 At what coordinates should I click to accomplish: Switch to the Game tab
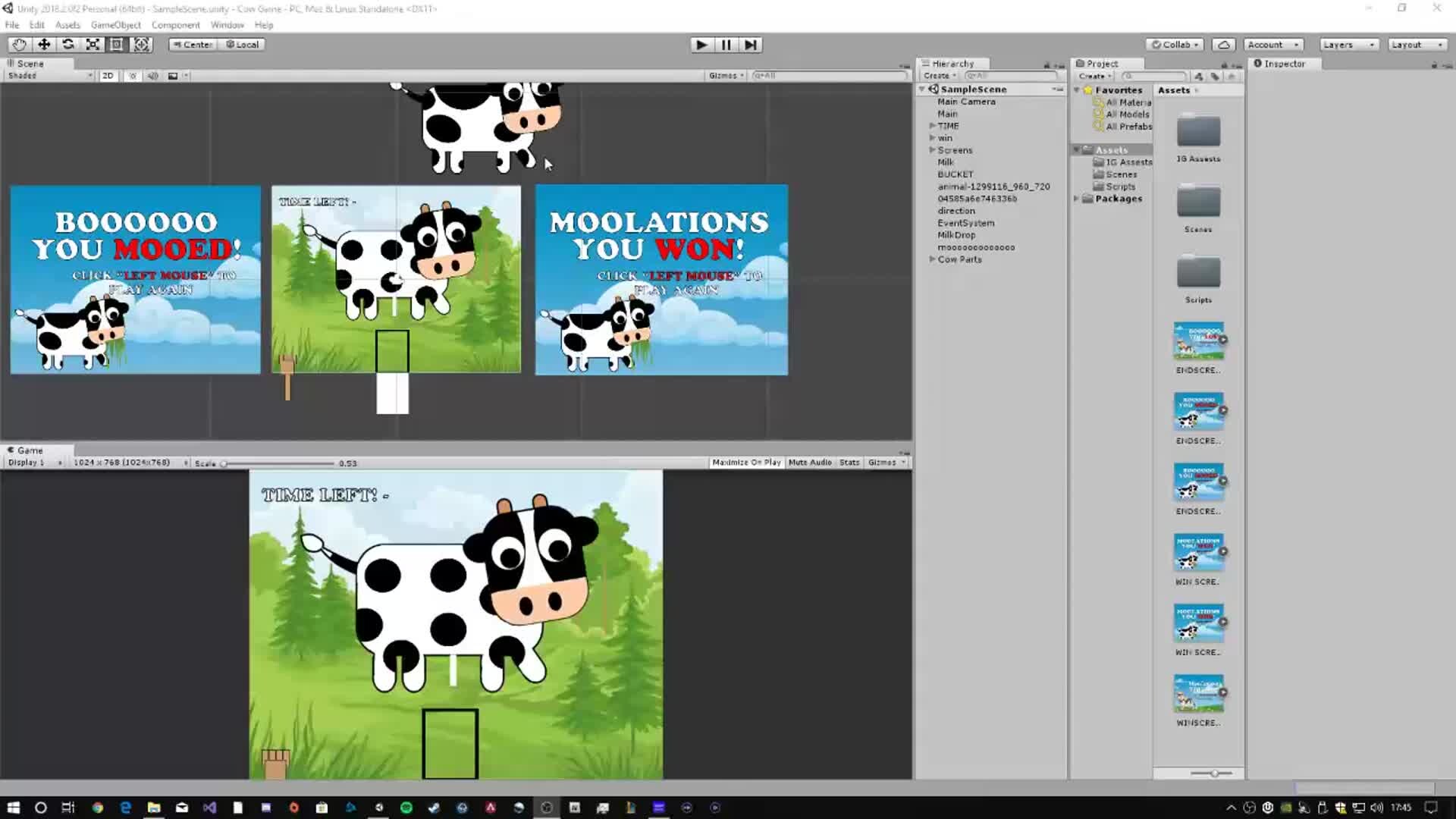pos(29,449)
